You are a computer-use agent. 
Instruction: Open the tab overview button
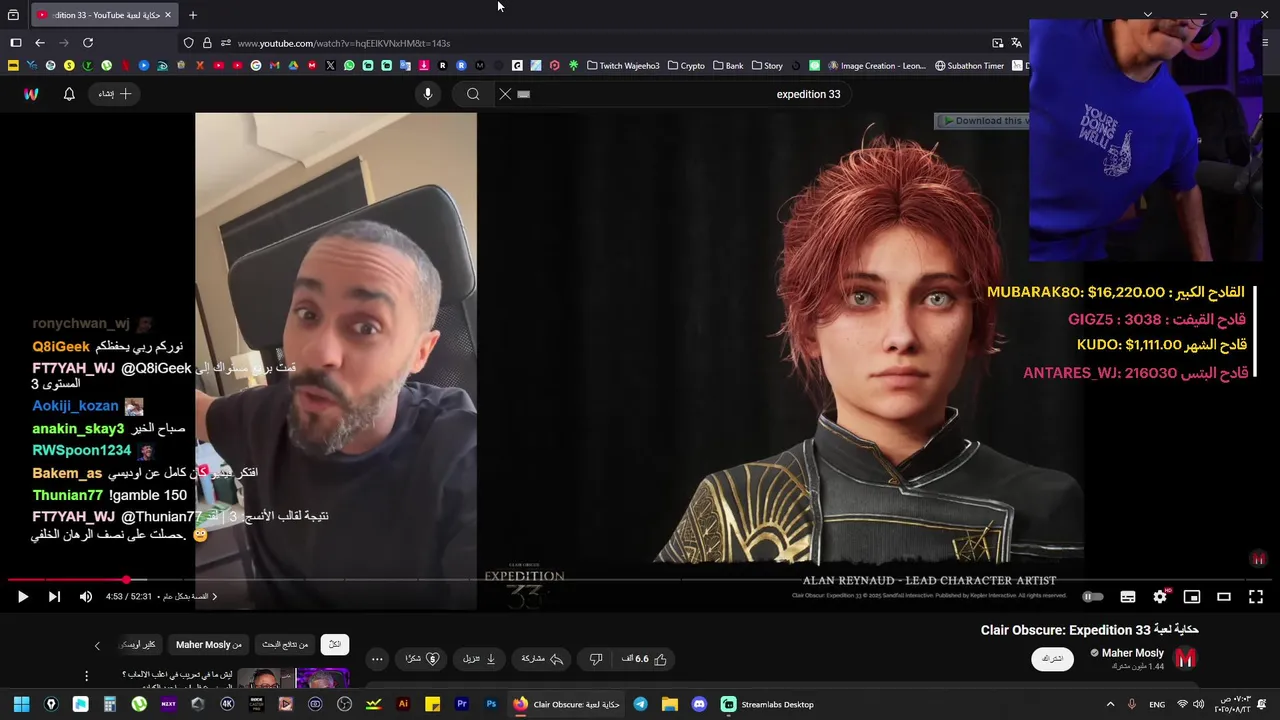tap(13, 15)
